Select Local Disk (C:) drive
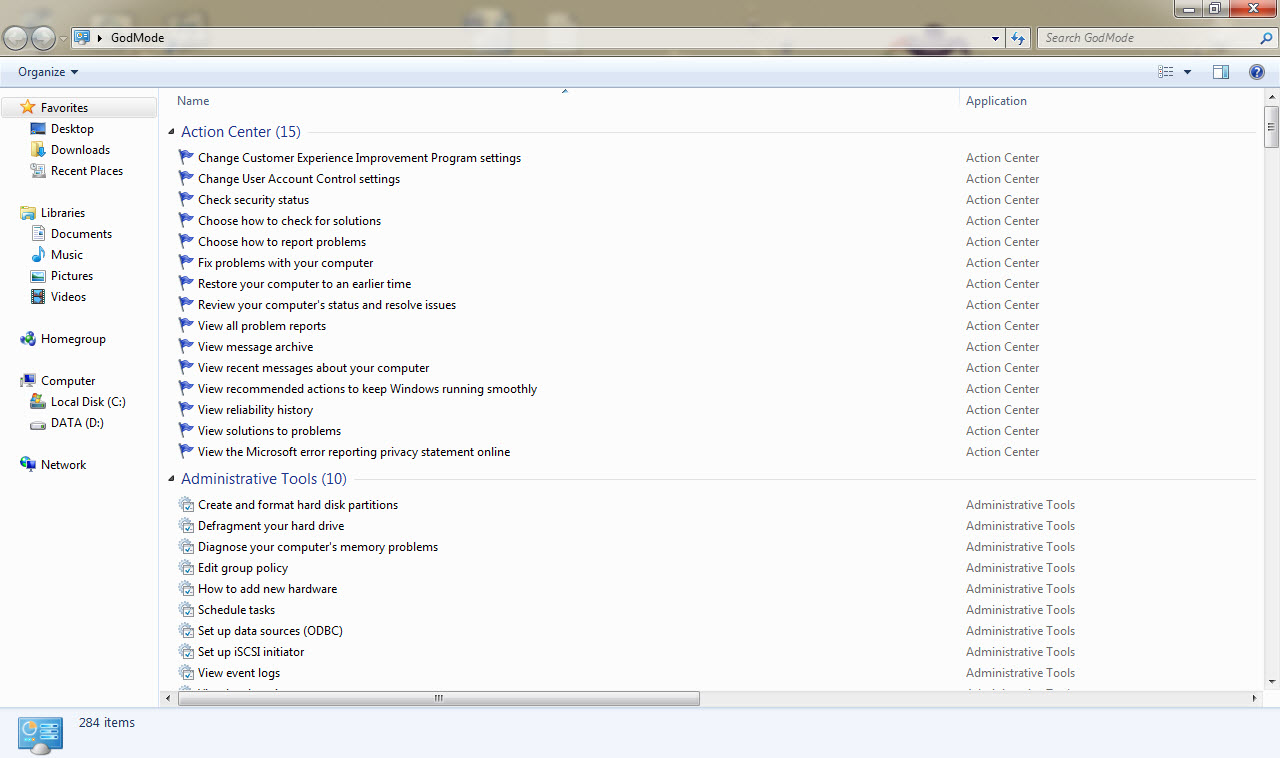The image size is (1280, 758). click(88, 402)
